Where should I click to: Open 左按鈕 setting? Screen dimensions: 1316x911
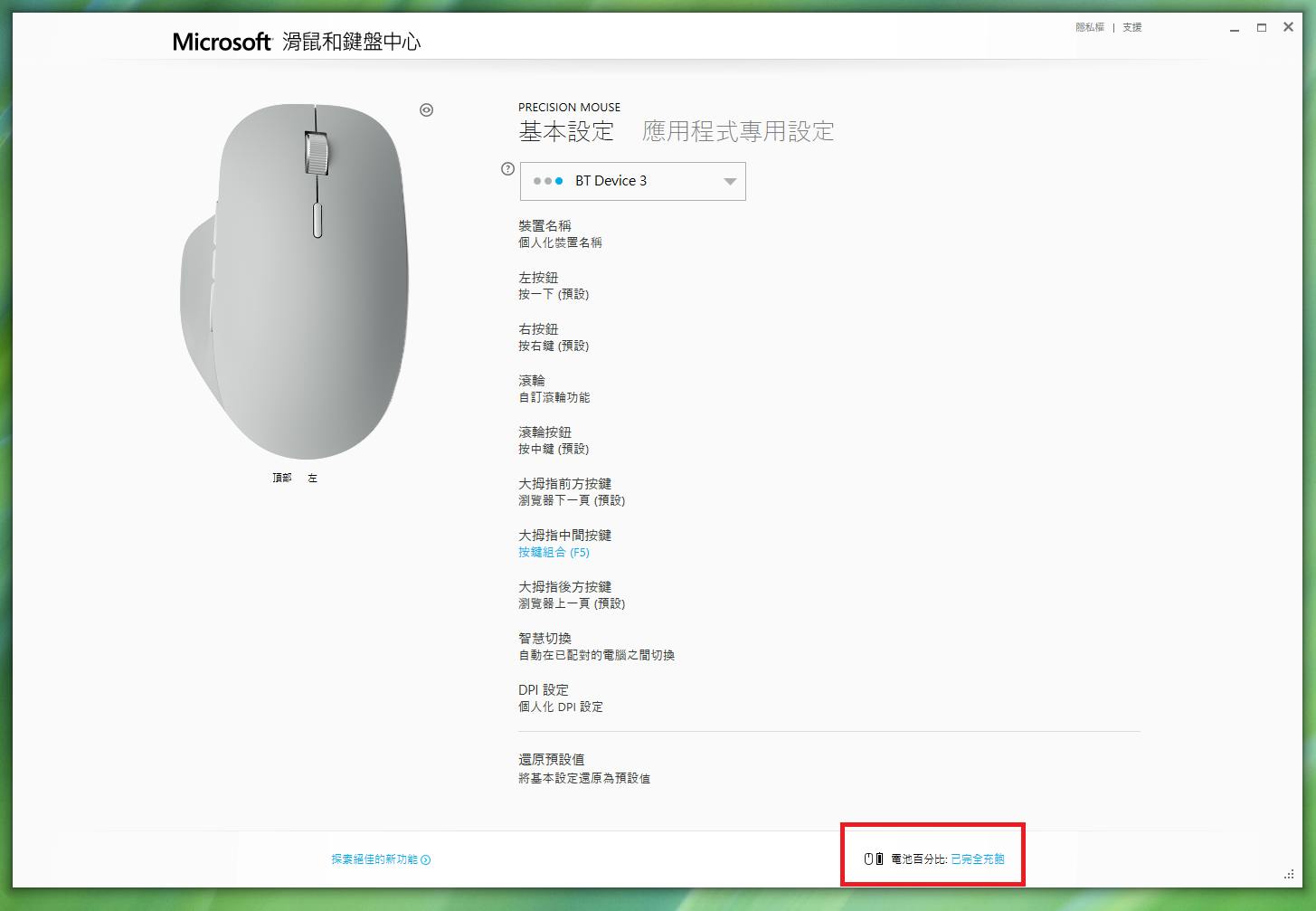pos(554,285)
